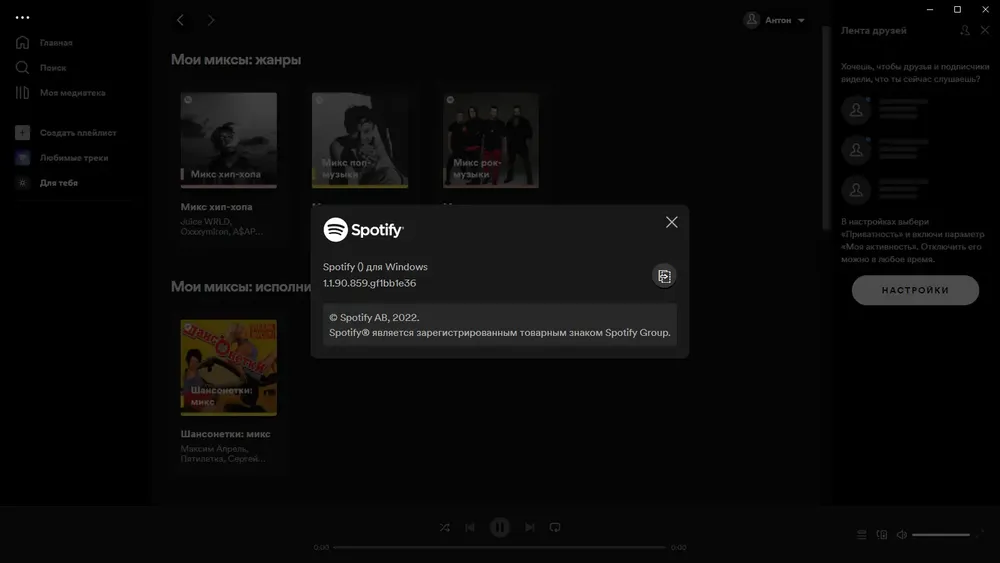Viewport: 1000px width, 563px height.
Task: Click the © Spotify AB, 2022 text
Action: coord(374,318)
